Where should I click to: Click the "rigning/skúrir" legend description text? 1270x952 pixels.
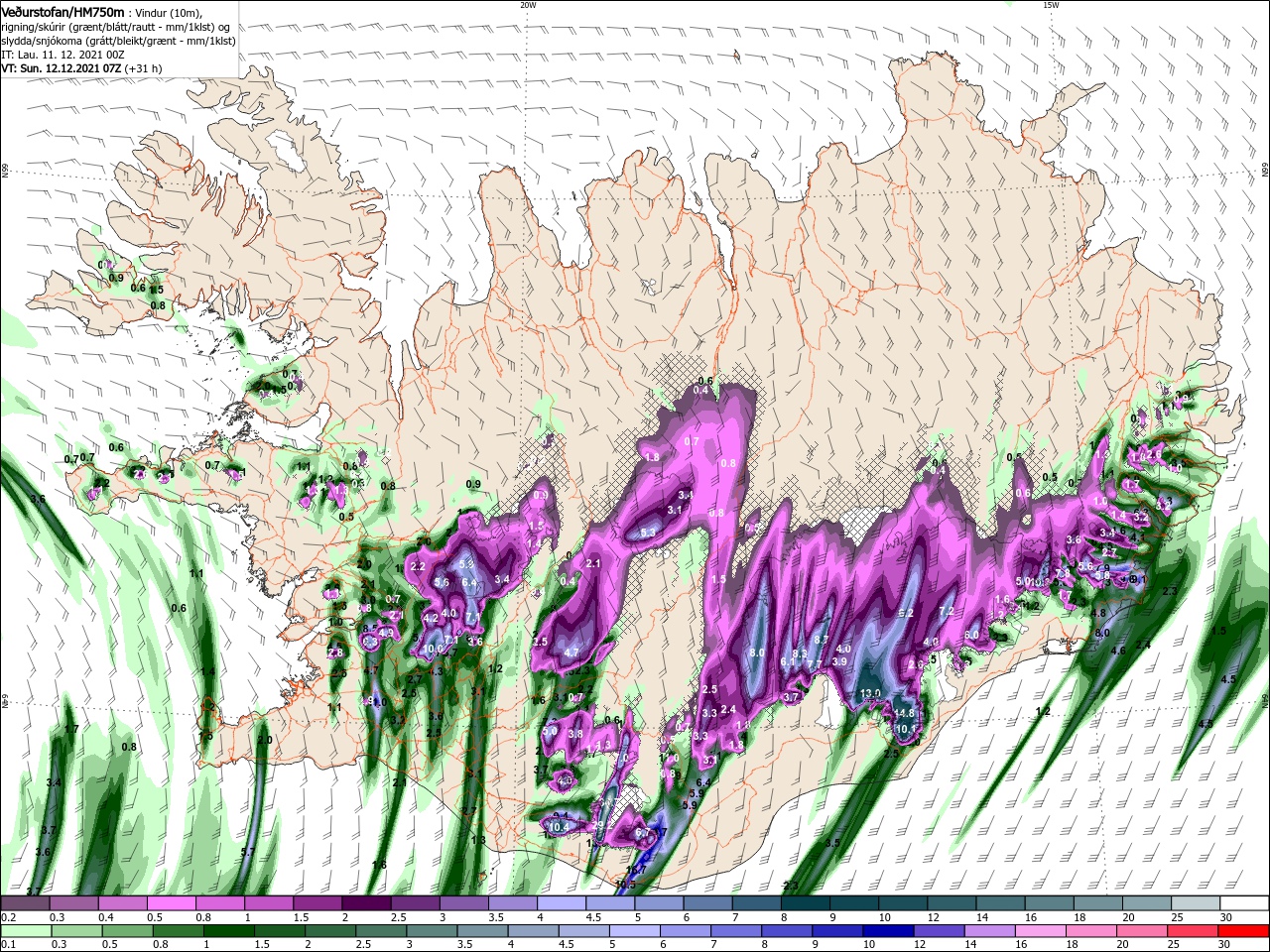pyautogui.click(x=34, y=28)
